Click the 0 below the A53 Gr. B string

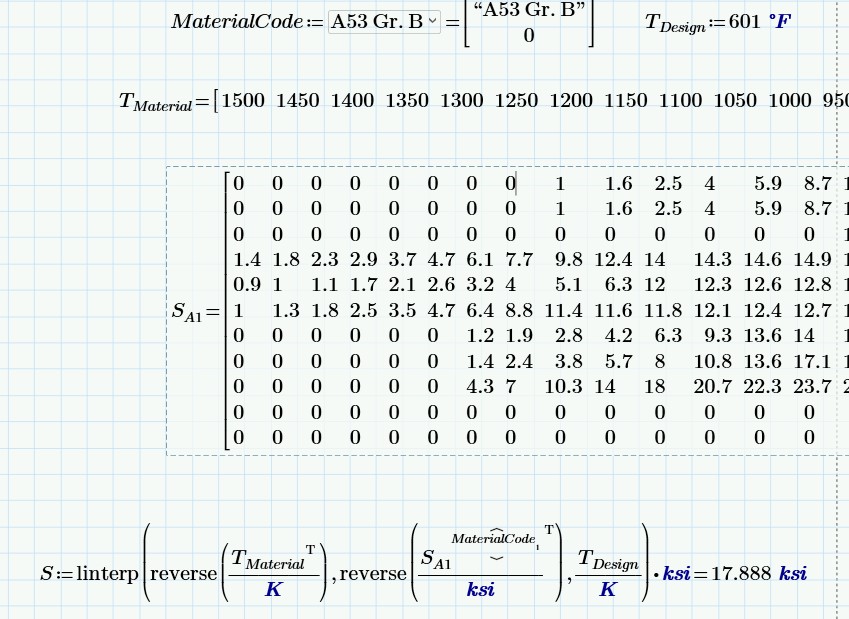(528, 37)
